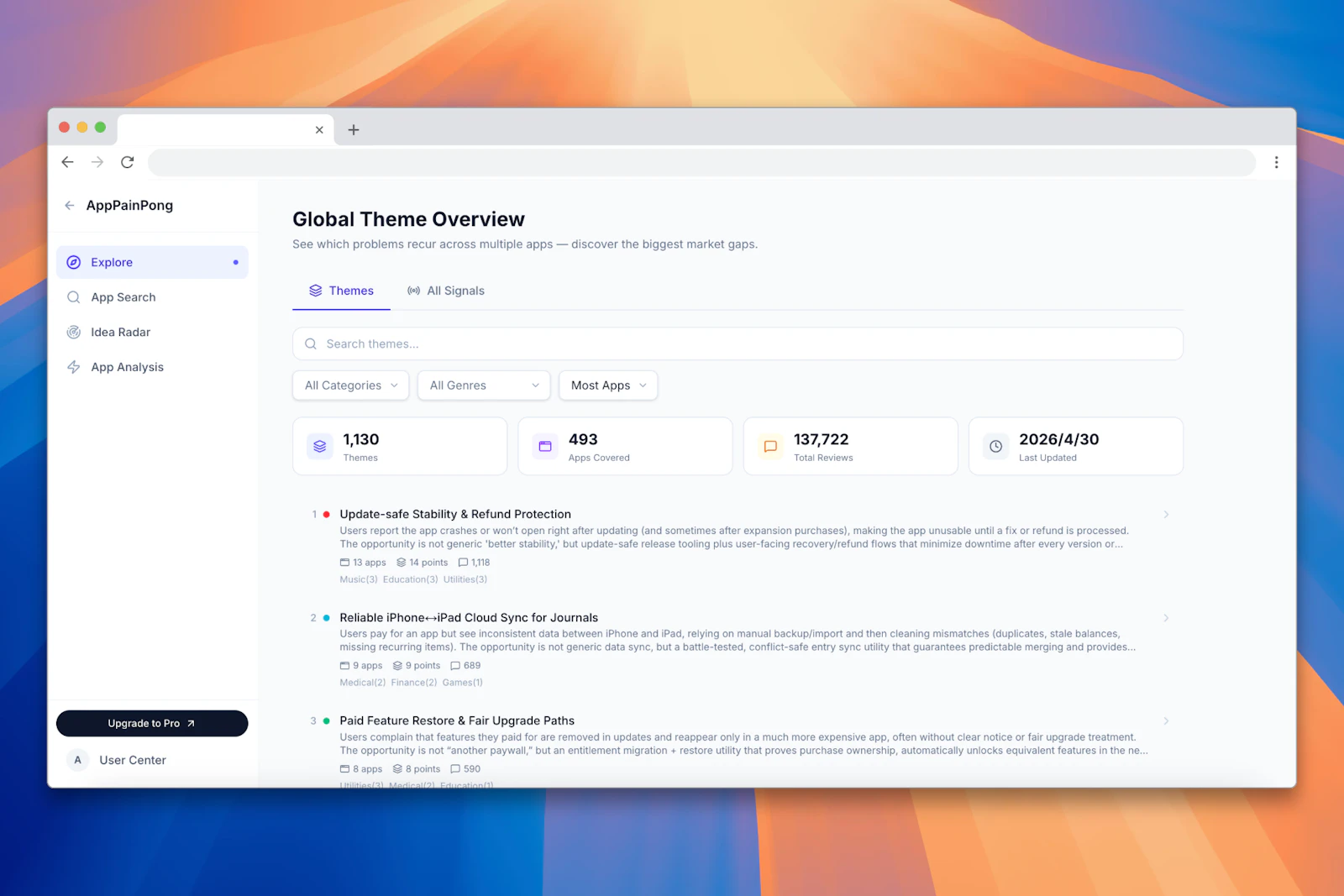Click the Explore compass icon
The height and width of the screenshot is (896, 1344).
pyautogui.click(x=74, y=262)
